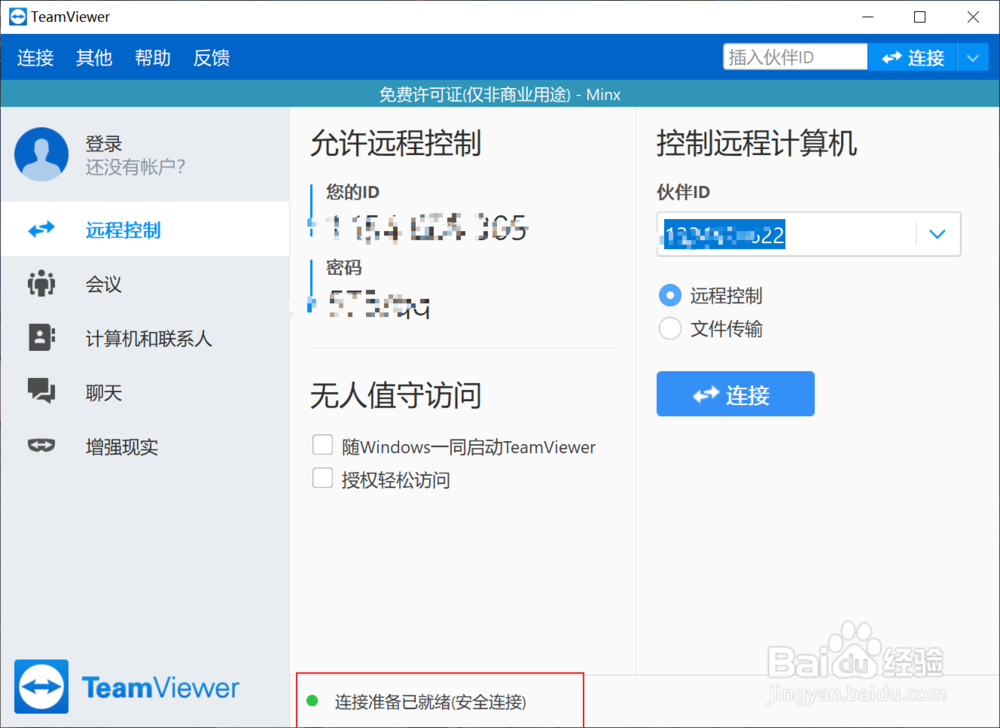This screenshot has height=728, width=1000.
Task: Click 连接准备已就绪(安全连接) status text
Action: 430,702
